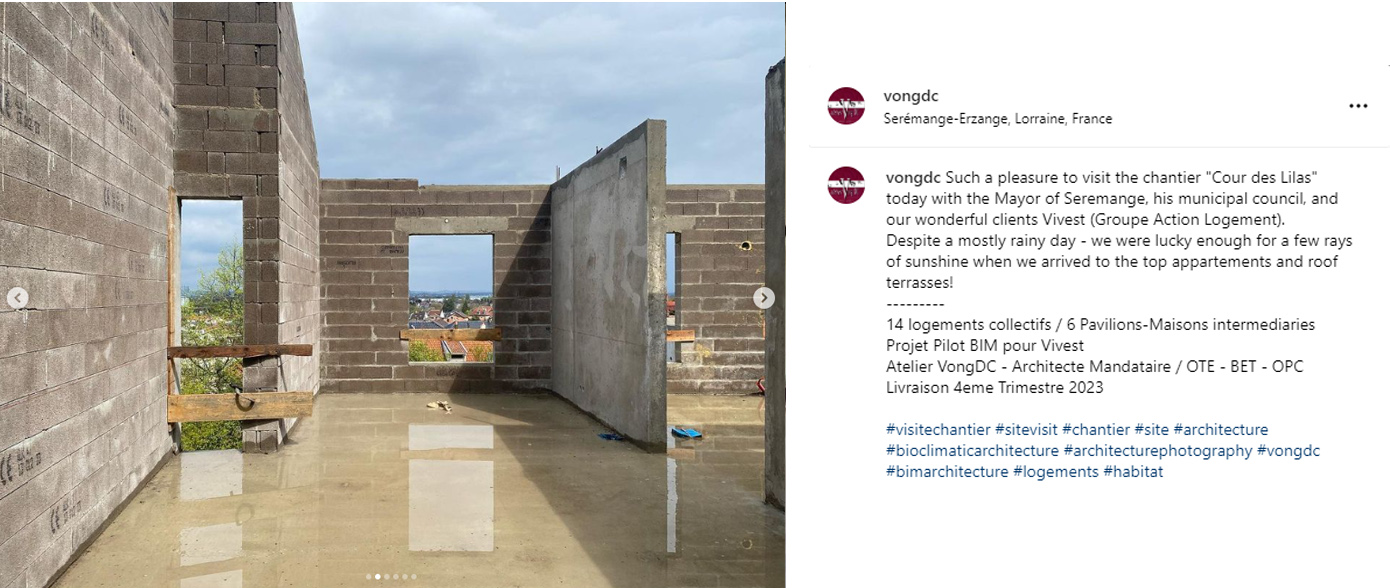
Task: Open the #logements hashtag
Action: (1056, 472)
